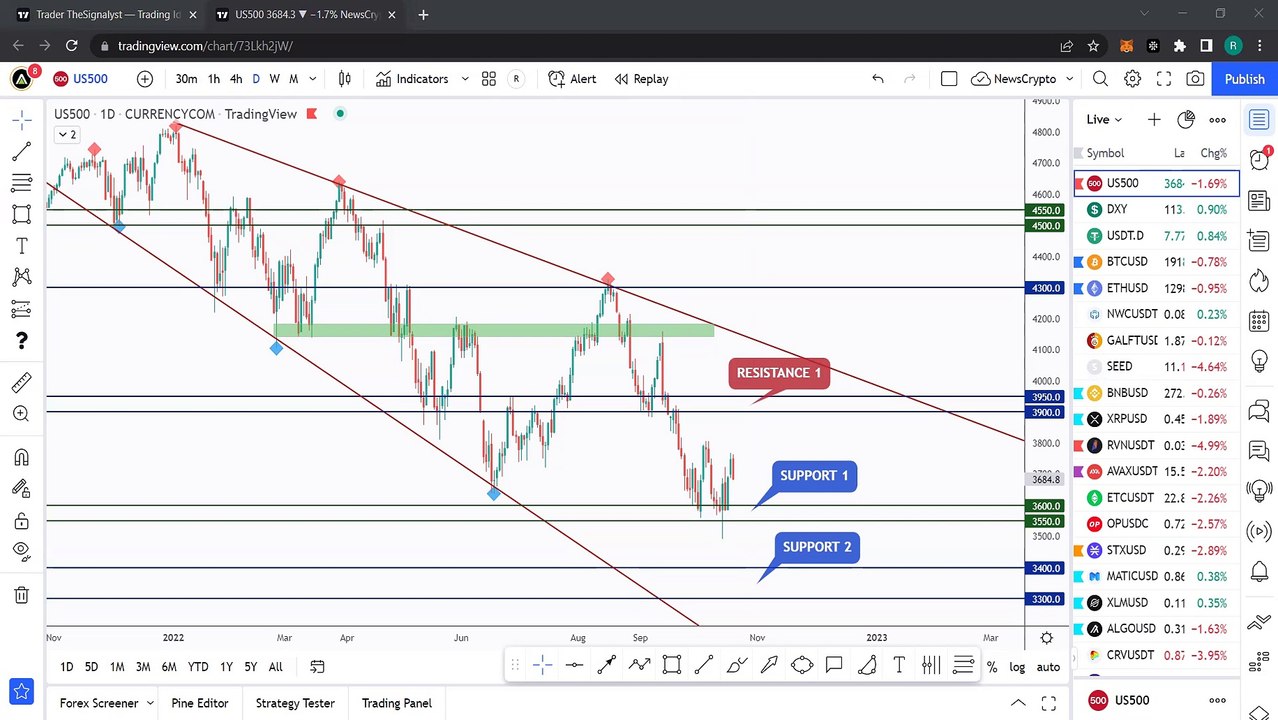Toggle magnet mode in left toolbar
Image resolution: width=1278 pixels, height=720 pixels.
21,457
